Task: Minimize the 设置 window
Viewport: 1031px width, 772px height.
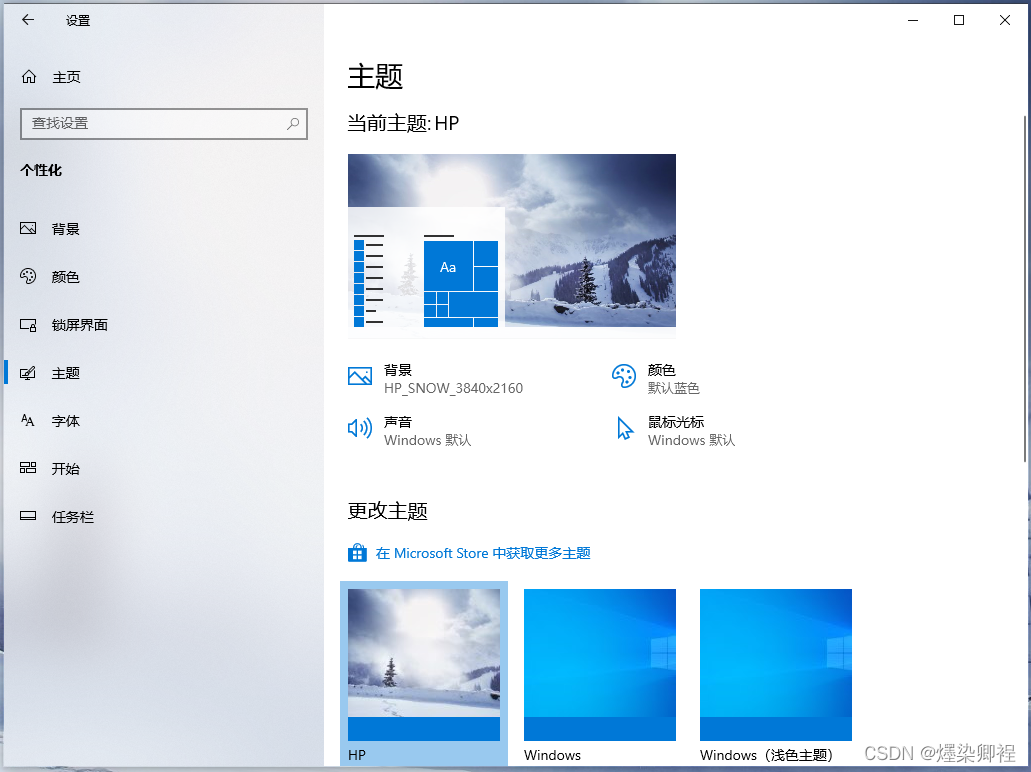Action: (913, 20)
